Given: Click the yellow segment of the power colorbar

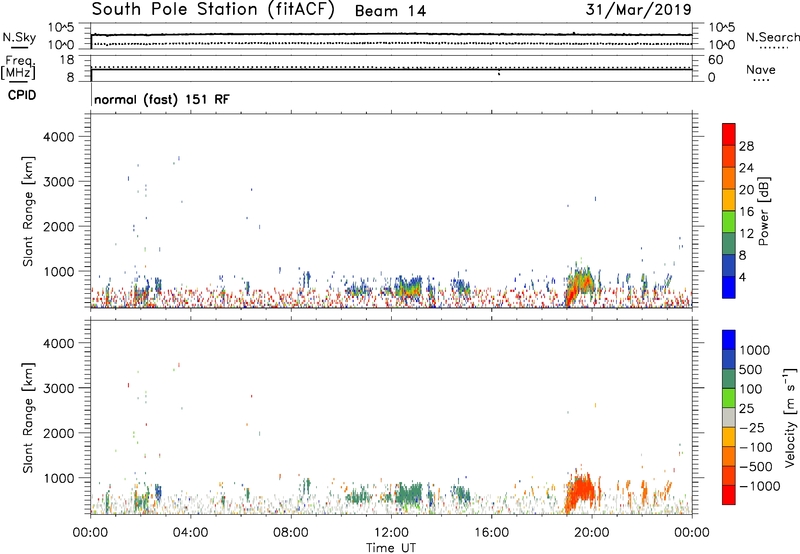Looking at the screenshot, I should click(729, 200).
